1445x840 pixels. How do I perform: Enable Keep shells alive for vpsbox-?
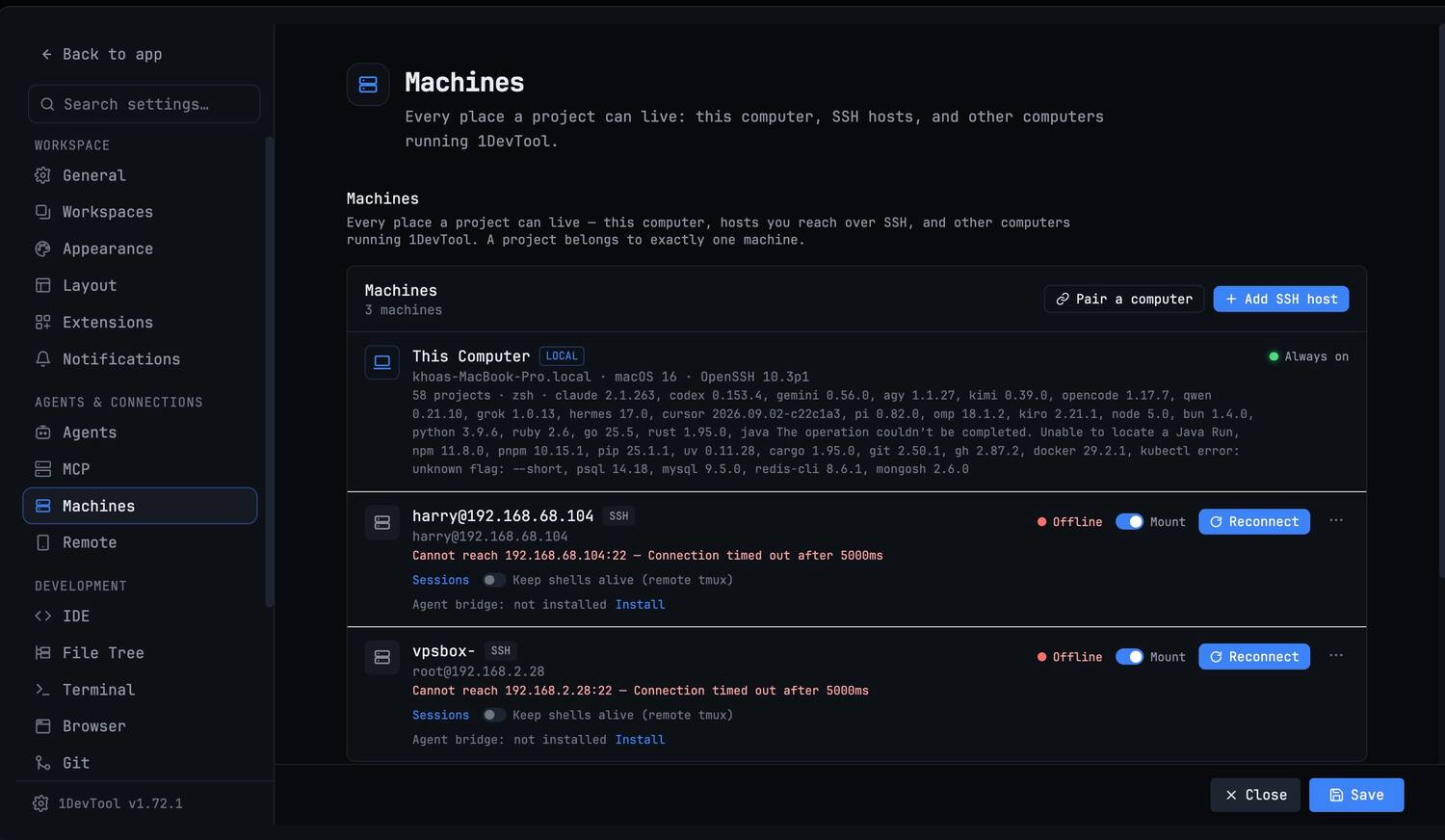click(493, 715)
